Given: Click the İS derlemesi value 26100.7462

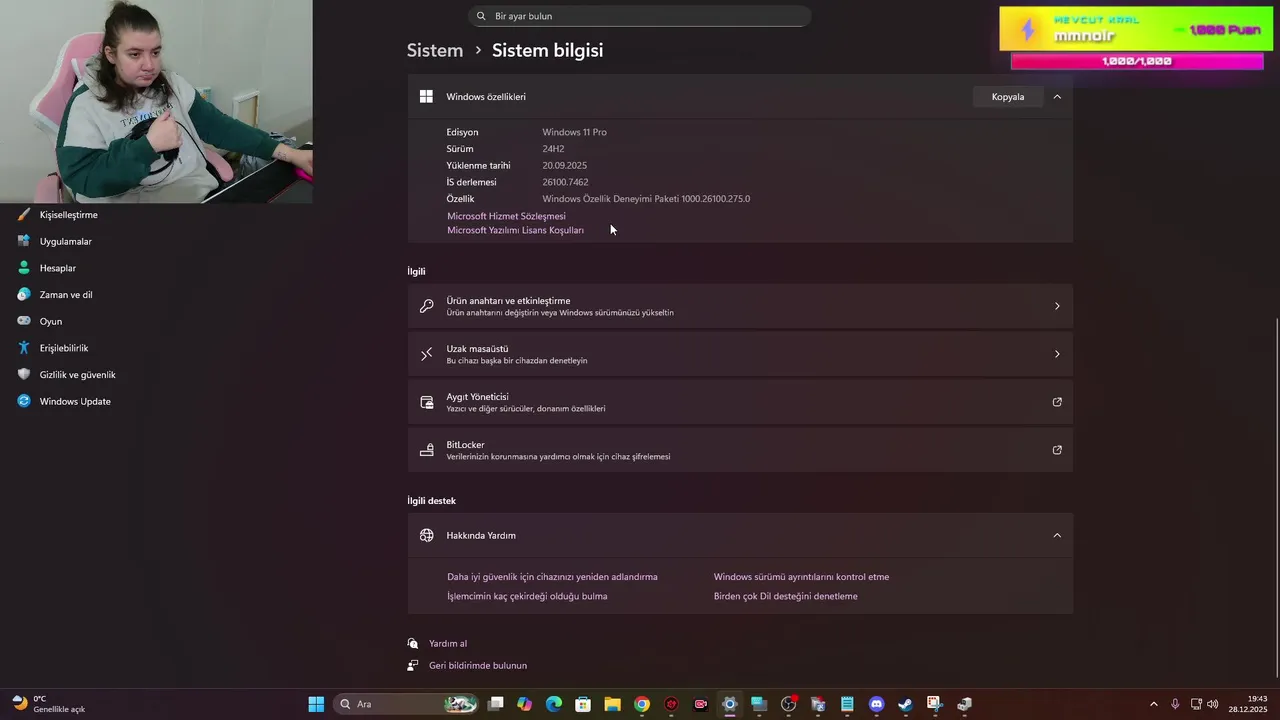Looking at the screenshot, I should (x=565, y=182).
